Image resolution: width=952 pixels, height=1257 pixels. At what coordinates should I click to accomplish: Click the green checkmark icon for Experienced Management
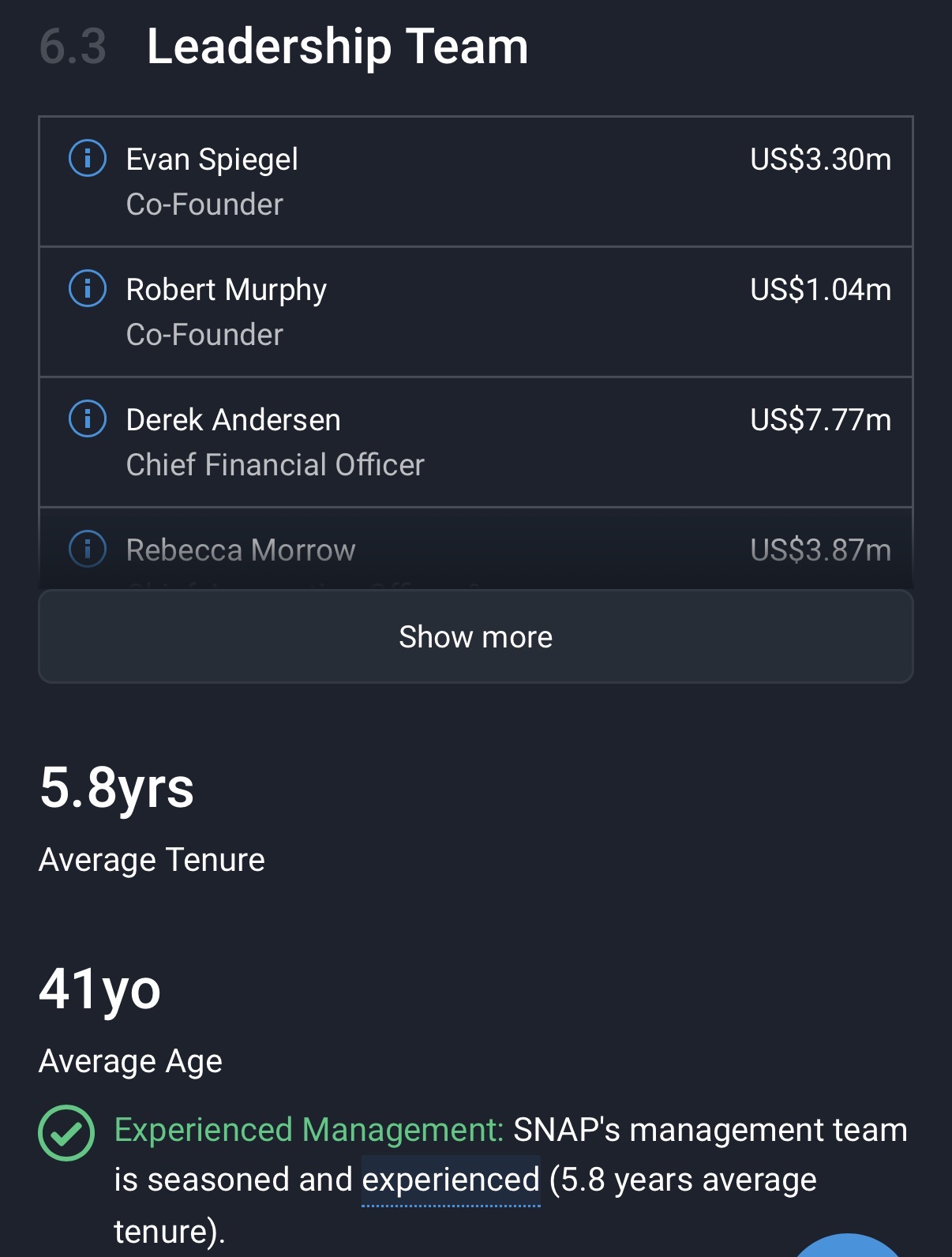coord(66,1132)
